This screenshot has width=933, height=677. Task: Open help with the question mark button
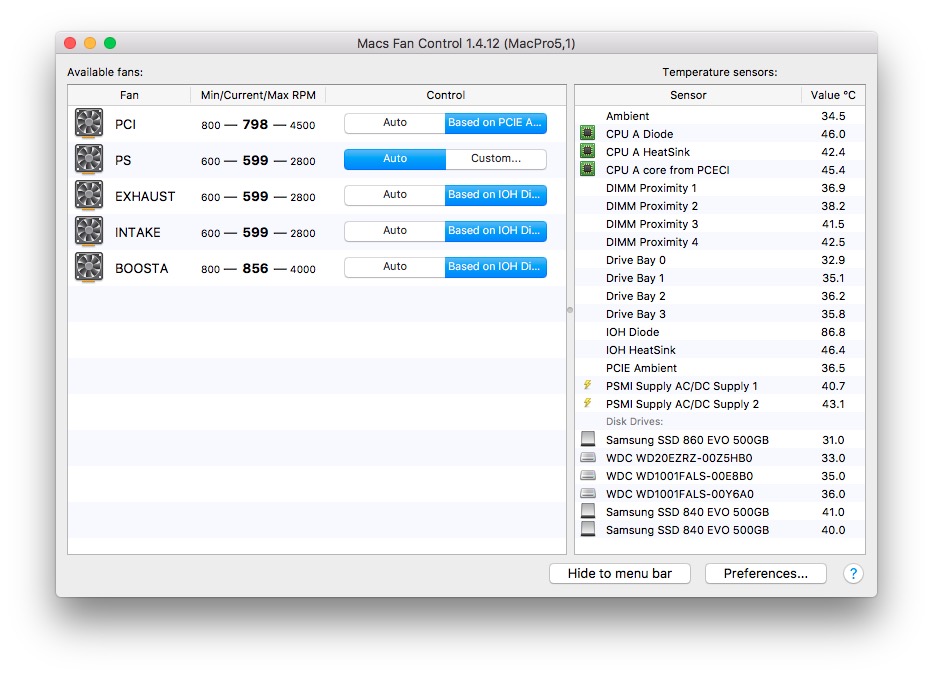[x=853, y=573]
